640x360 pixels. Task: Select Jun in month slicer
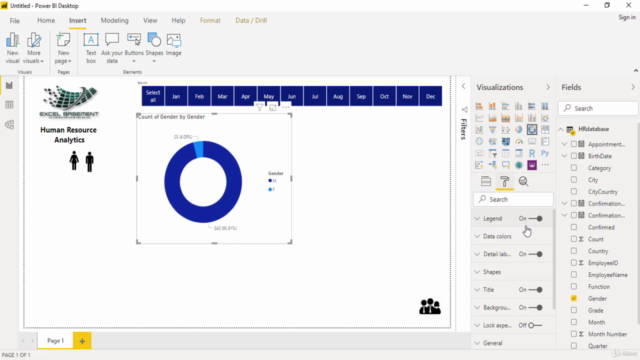pyautogui.click(x=291, y=96)
